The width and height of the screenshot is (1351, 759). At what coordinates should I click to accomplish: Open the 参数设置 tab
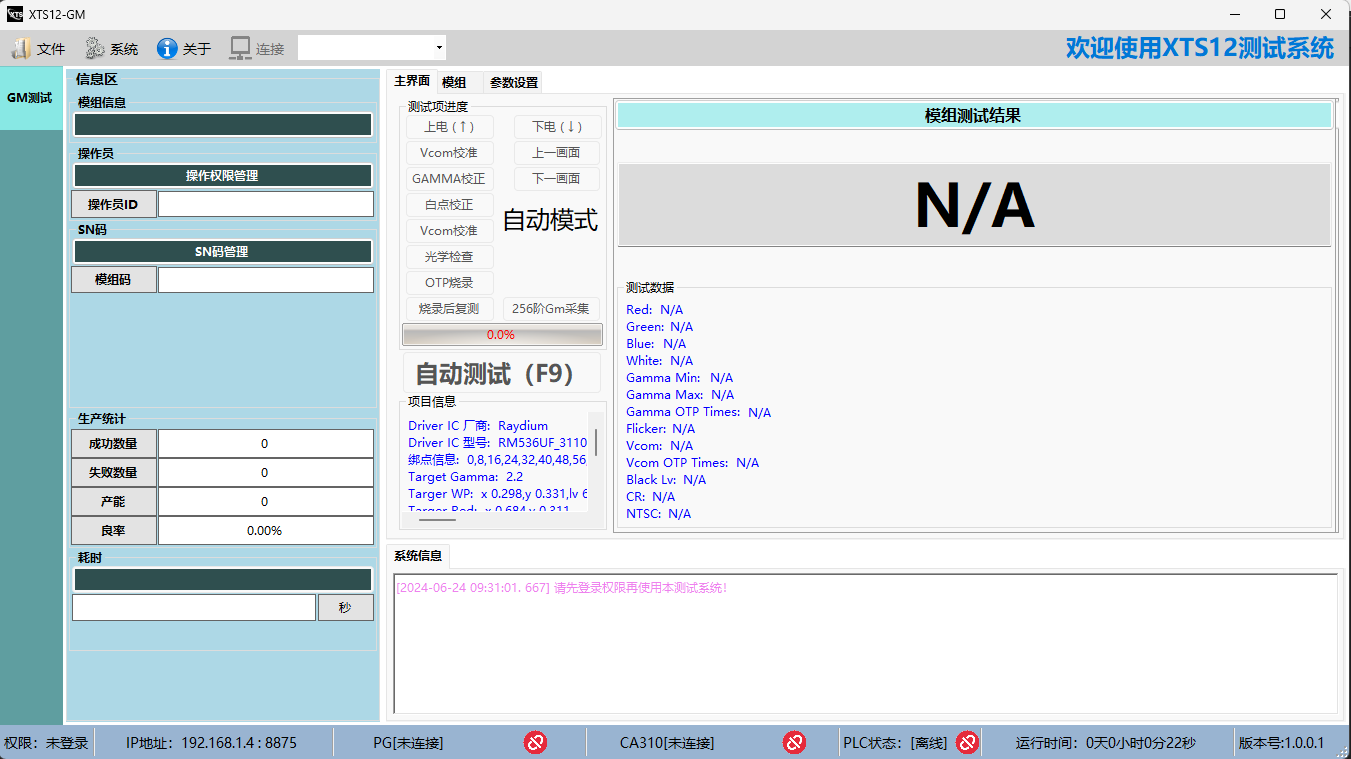click(514, 82)
